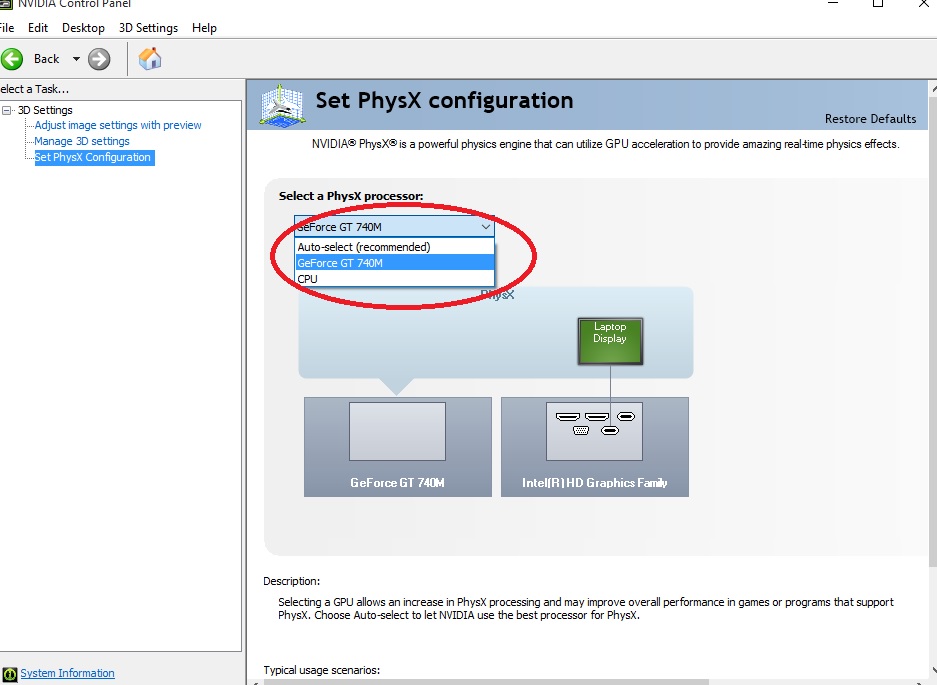Click the GeForce GT 740M GPU diagram box
This screenshot has height=685, width=937.
tap(398, 447)
